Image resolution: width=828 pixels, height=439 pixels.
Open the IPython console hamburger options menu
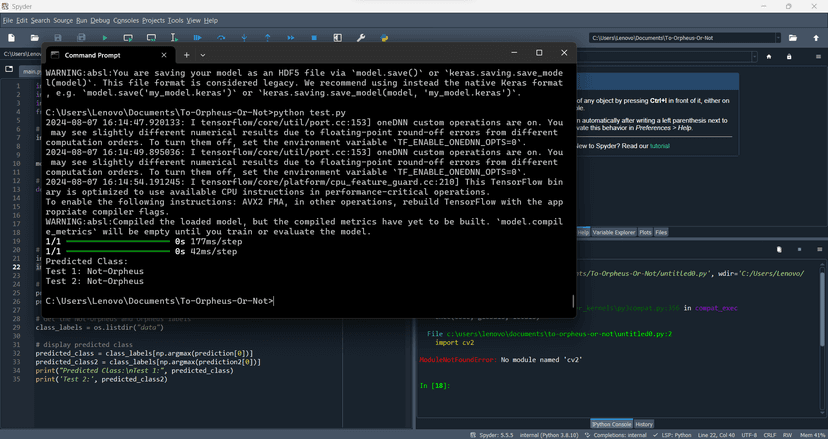(817, 249)
